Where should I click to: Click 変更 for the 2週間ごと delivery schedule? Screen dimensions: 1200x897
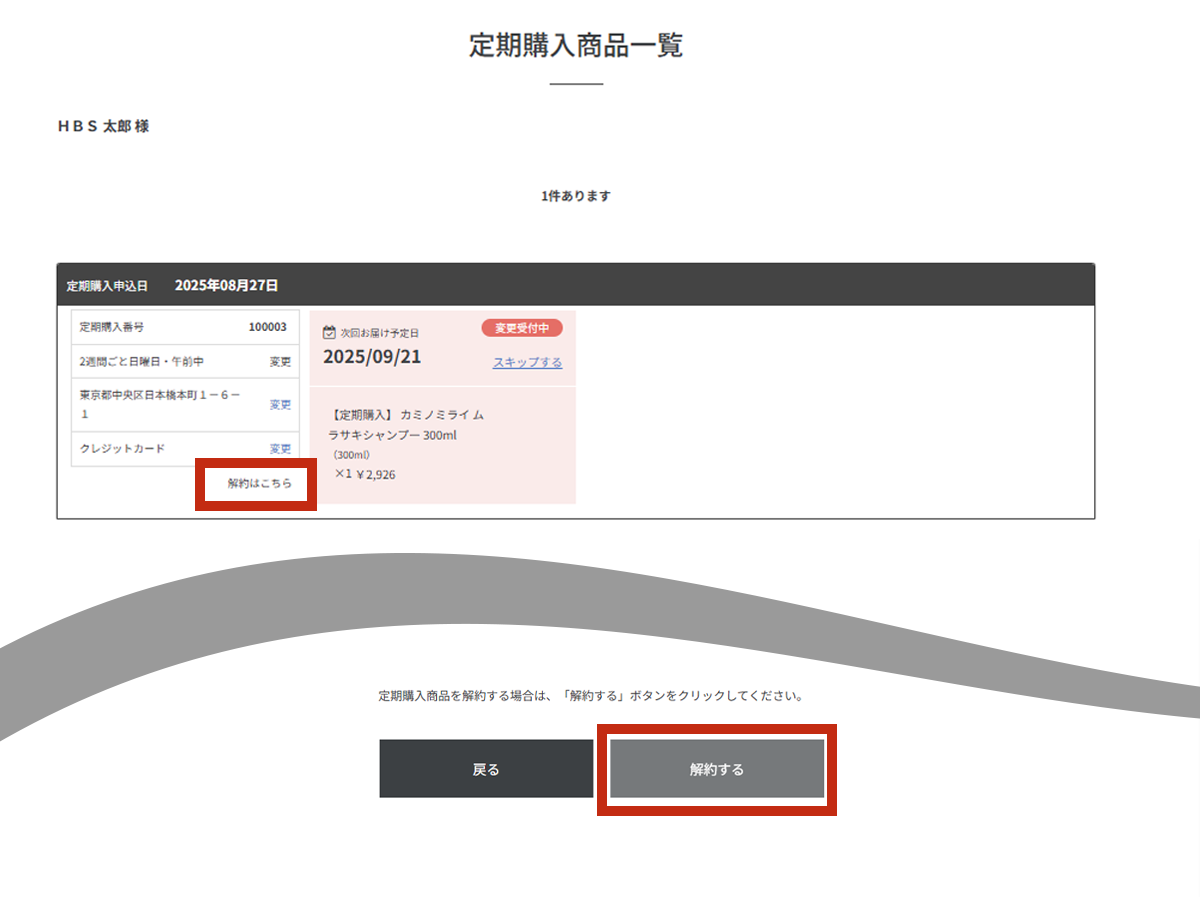(x=280, y=361)
